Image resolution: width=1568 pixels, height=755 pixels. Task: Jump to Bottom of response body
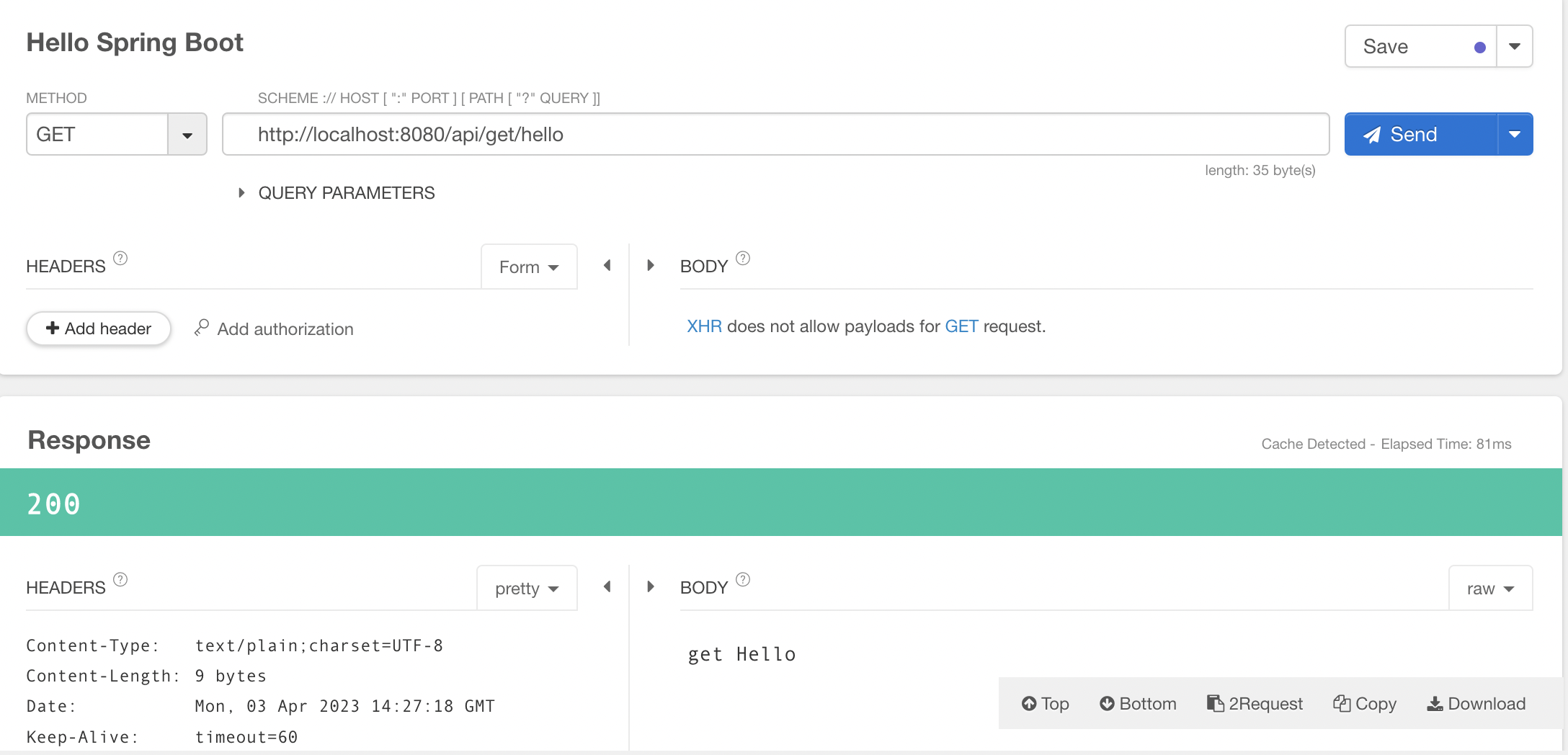(x=1138, y=704)
